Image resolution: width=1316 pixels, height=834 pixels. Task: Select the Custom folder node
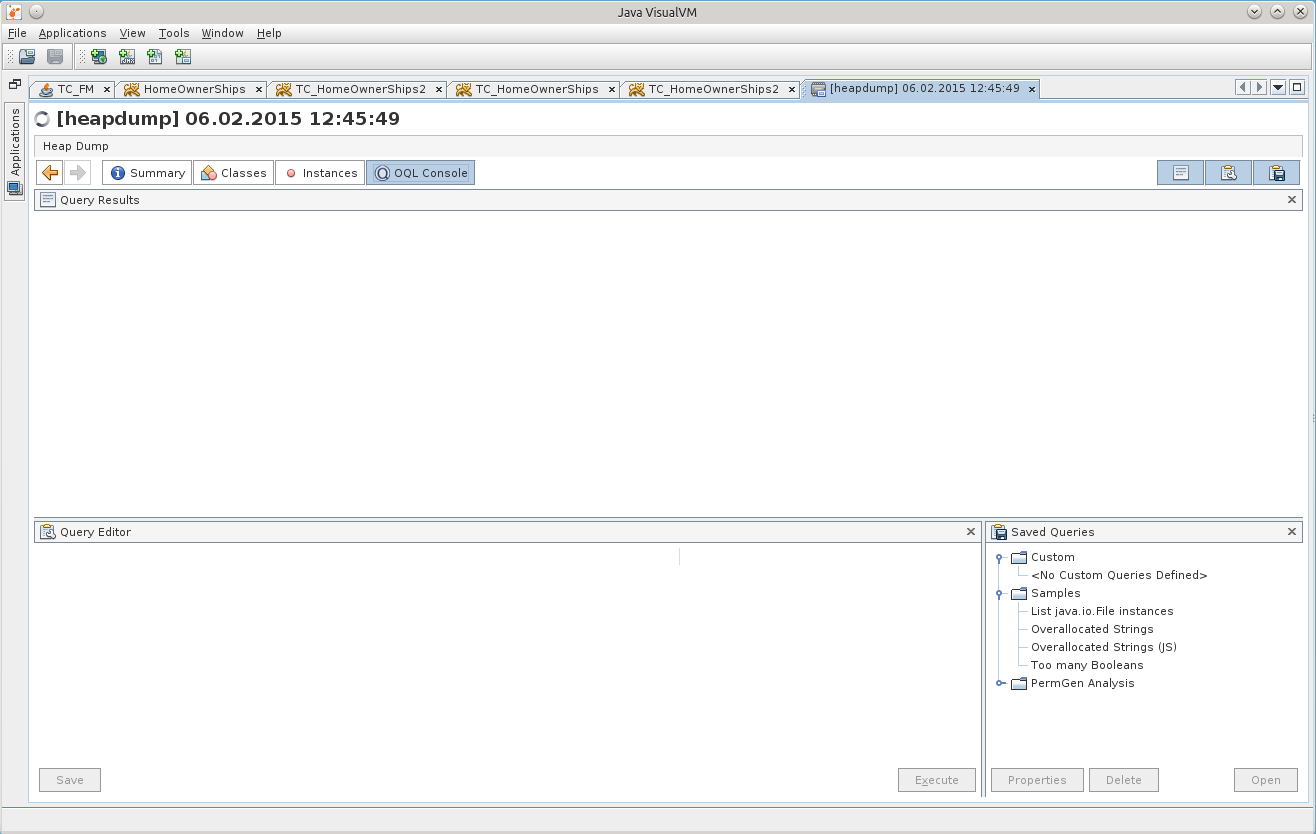click(x=1052, y=558)
